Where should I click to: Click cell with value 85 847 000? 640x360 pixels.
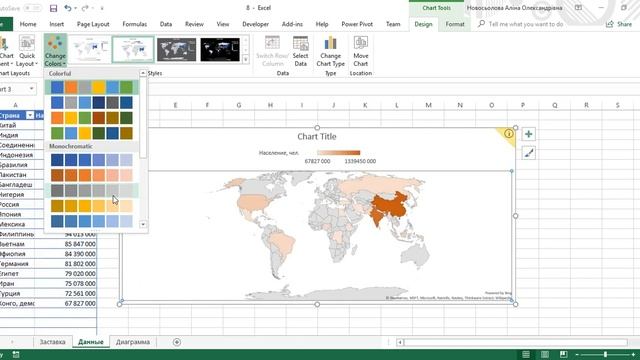pyautogui.click(x=65, y=244)
